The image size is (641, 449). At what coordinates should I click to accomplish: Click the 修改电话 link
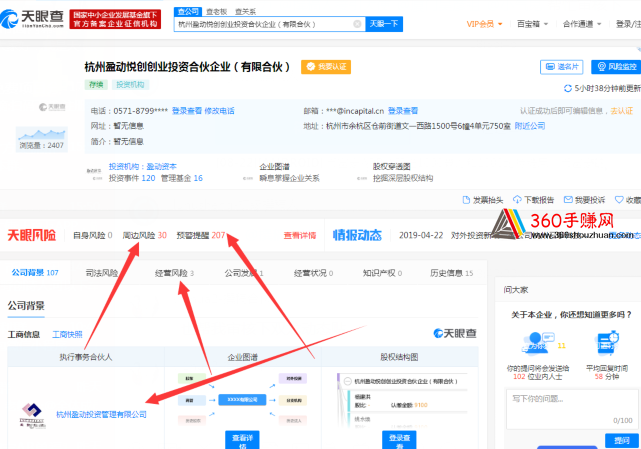point(219,111)
